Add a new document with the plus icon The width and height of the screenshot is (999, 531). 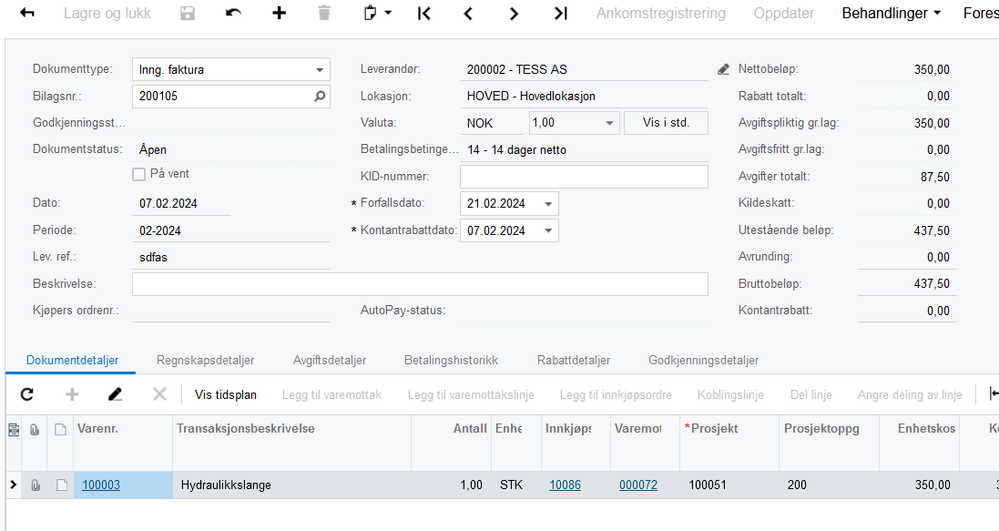[279, 13]
